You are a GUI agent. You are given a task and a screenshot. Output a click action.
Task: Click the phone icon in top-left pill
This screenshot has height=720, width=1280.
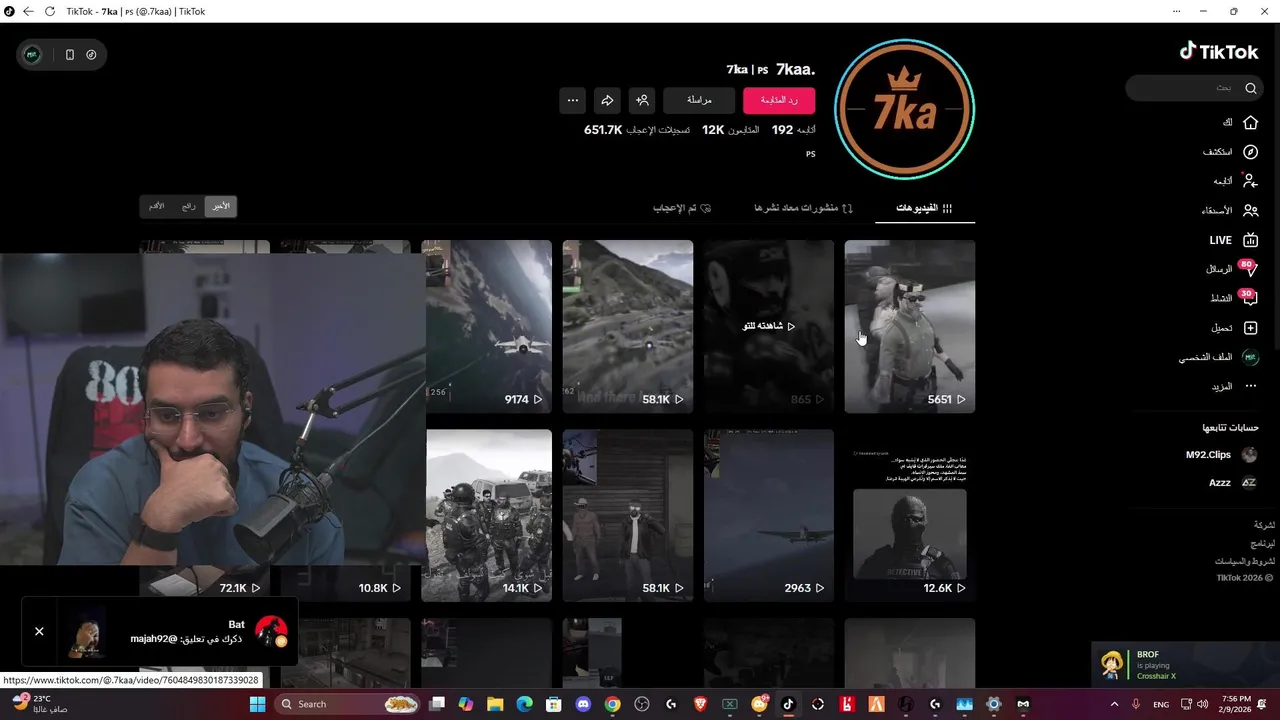point(69,54)
